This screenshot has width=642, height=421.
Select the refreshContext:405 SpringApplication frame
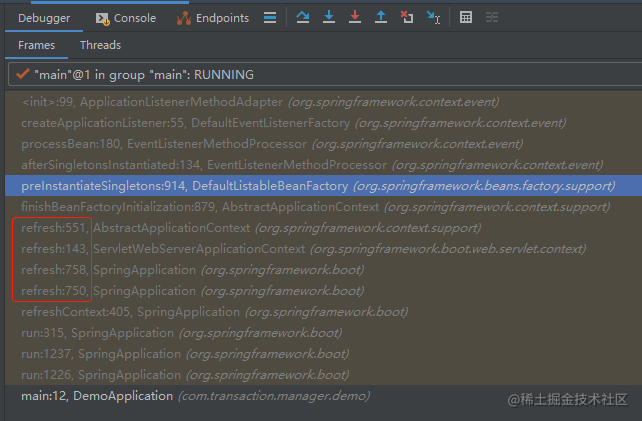[323, 312]
